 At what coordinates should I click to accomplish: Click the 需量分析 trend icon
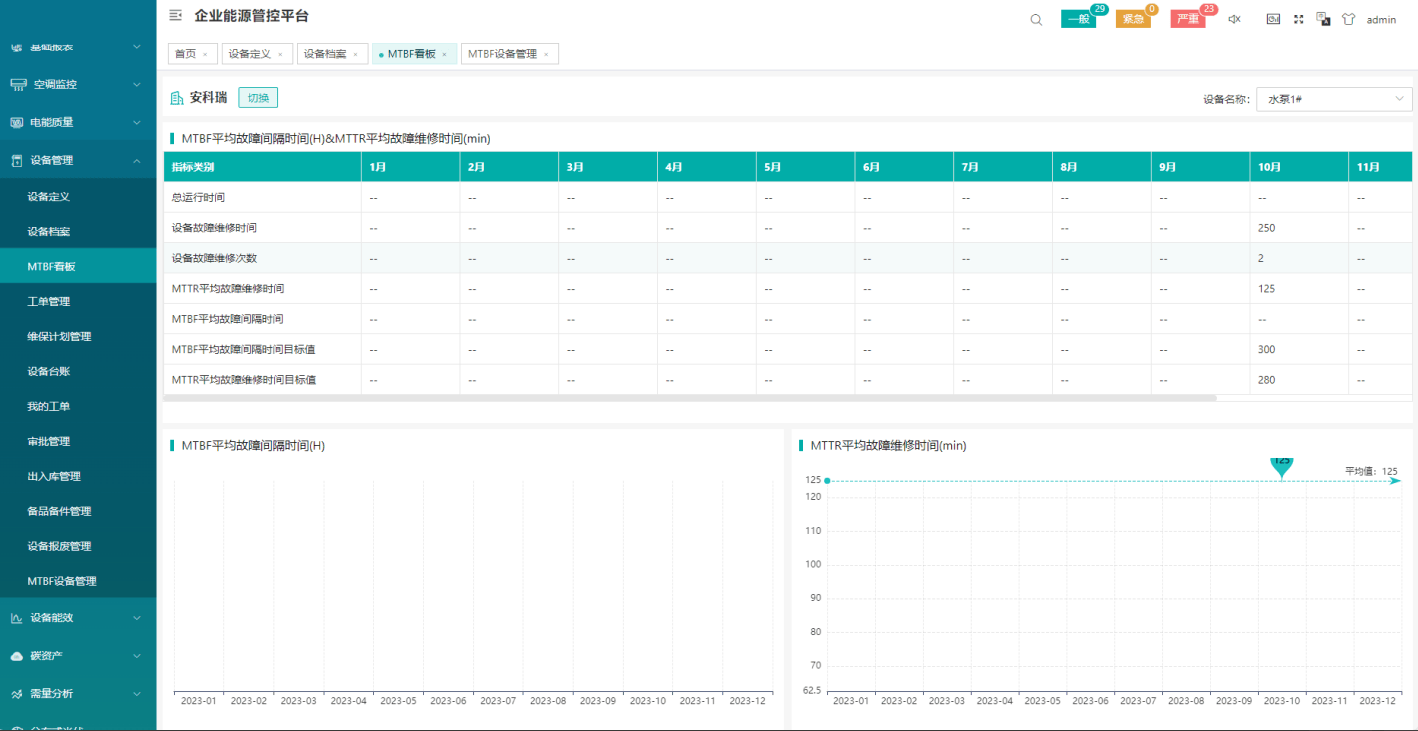click(17, 694)
